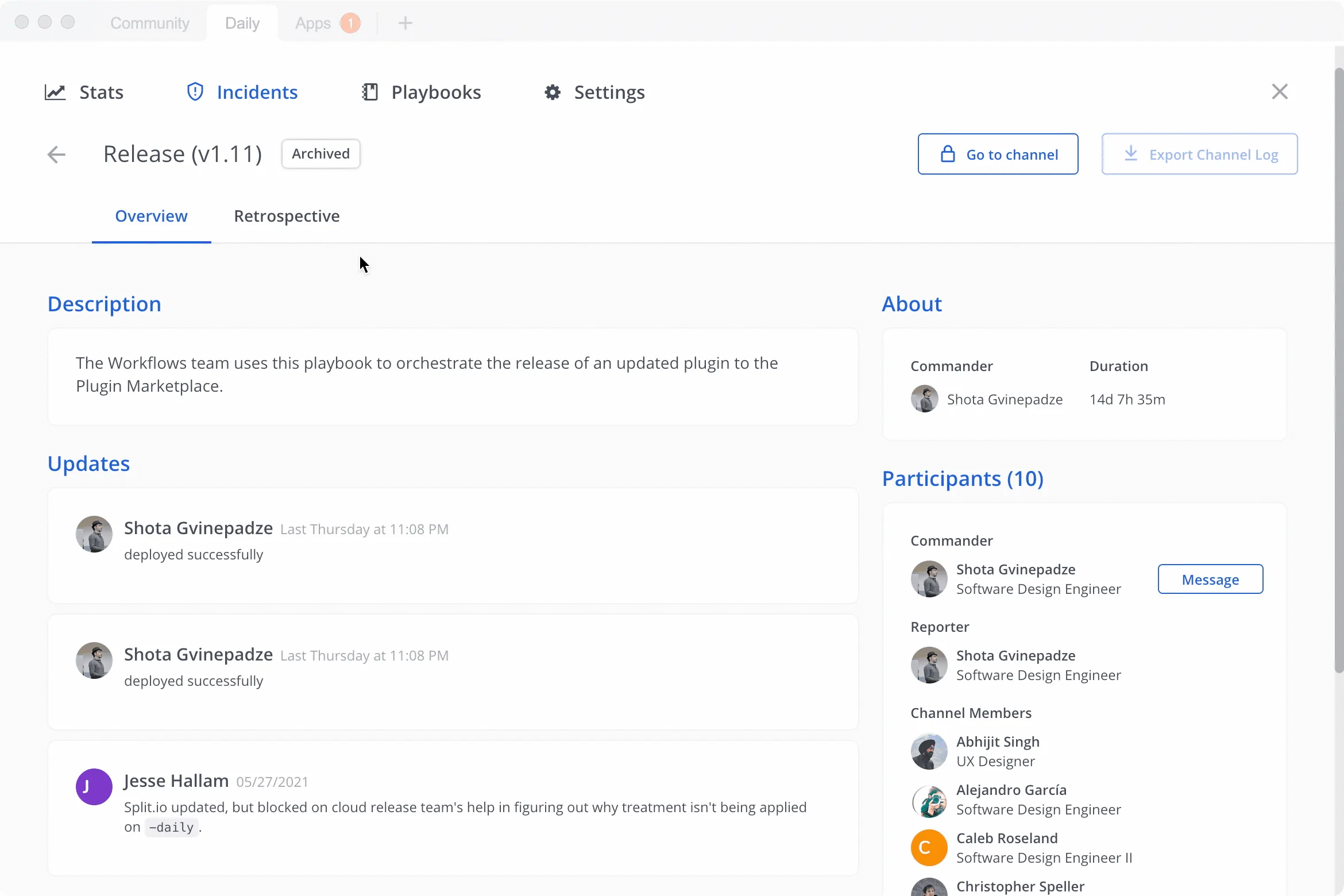Click Abhijit Singh's avatar
The height and width of the screenshot is (896, 1344).
929,751
